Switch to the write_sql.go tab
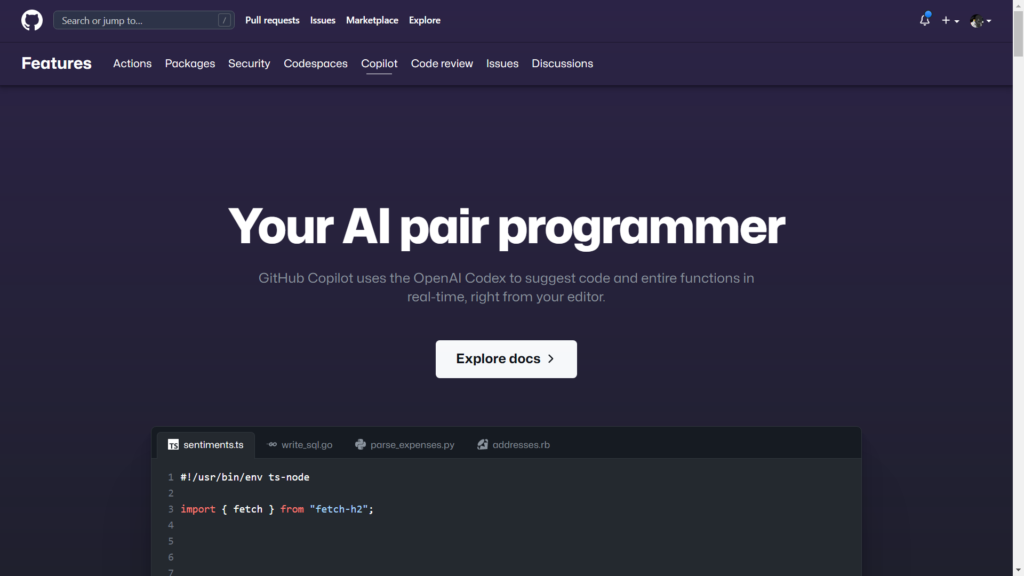 pyautogui.click(x=306, y=445)
